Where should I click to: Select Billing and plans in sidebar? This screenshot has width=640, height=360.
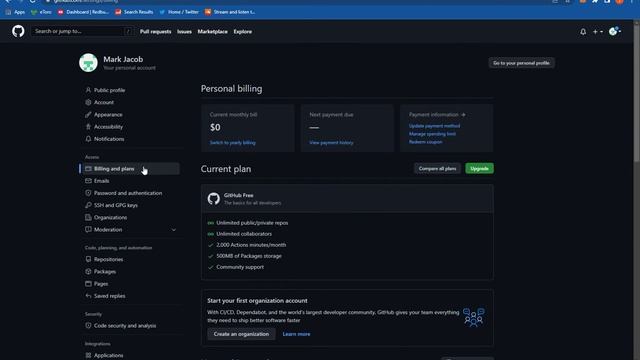tap(131, 169)
